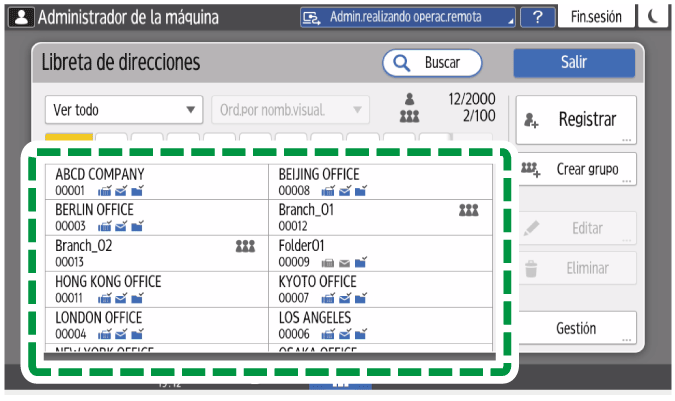The image size is (675, 401).
Task: Click the add-group icon on Crear grupo
Action: click(532, 168)
